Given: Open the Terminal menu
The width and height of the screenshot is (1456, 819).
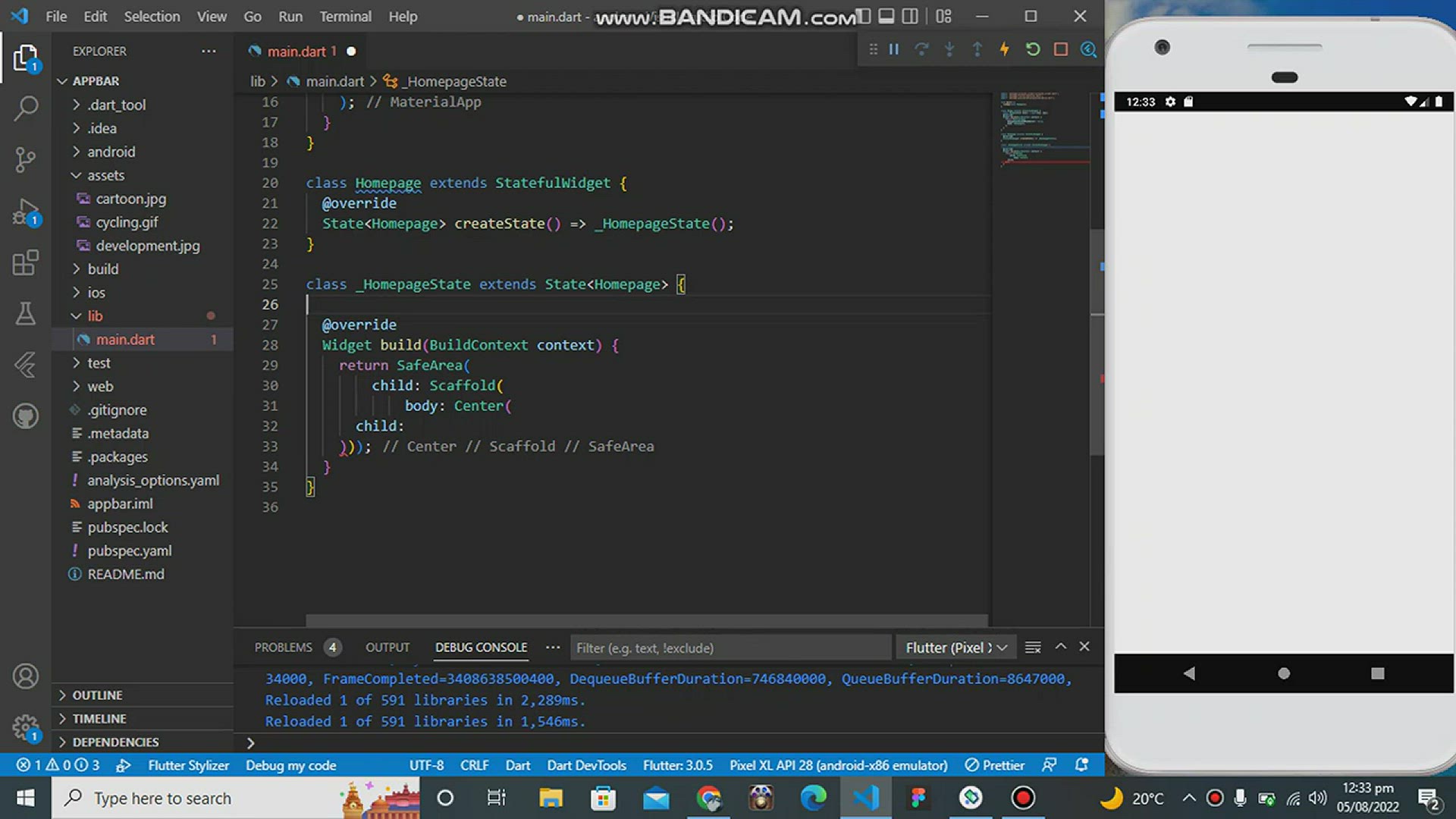Looking at the screenshot, I should tap(345, 16).
